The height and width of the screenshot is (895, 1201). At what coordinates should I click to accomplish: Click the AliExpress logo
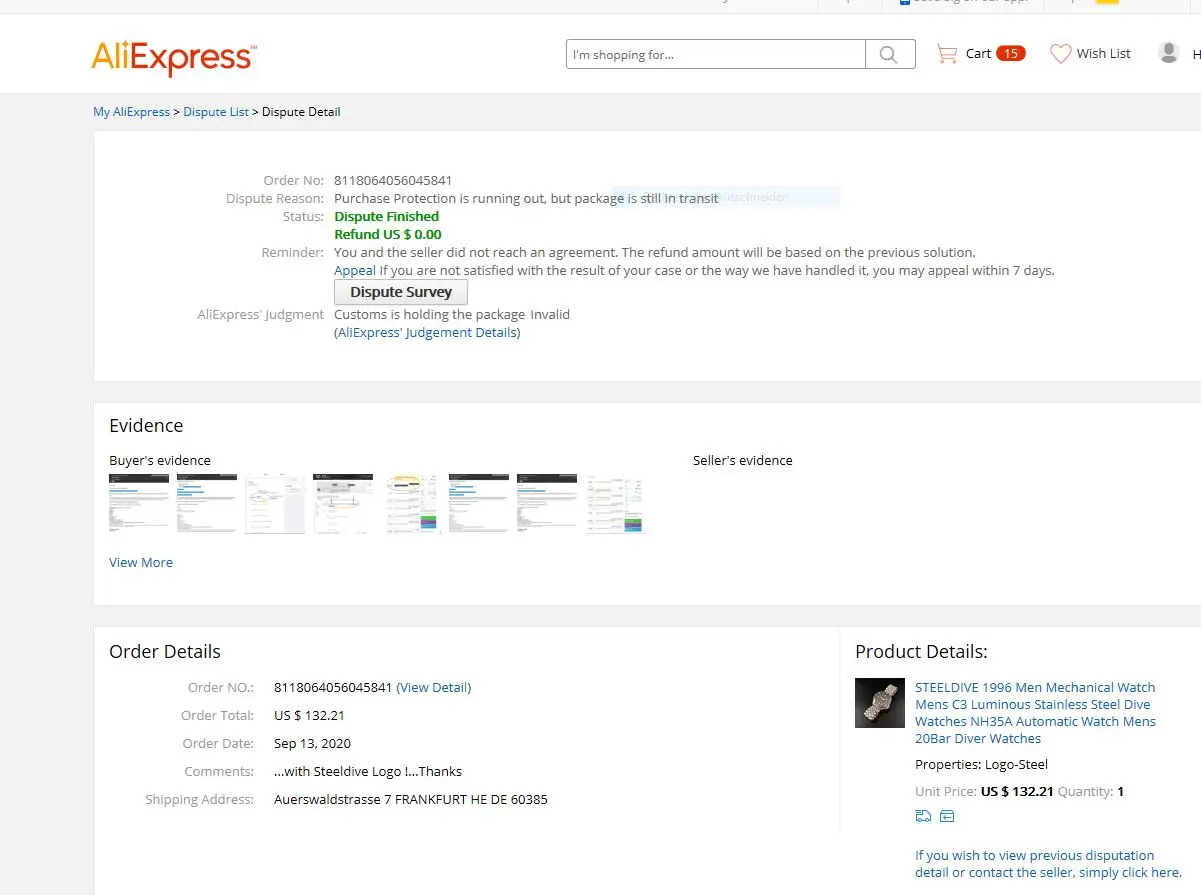174,57
